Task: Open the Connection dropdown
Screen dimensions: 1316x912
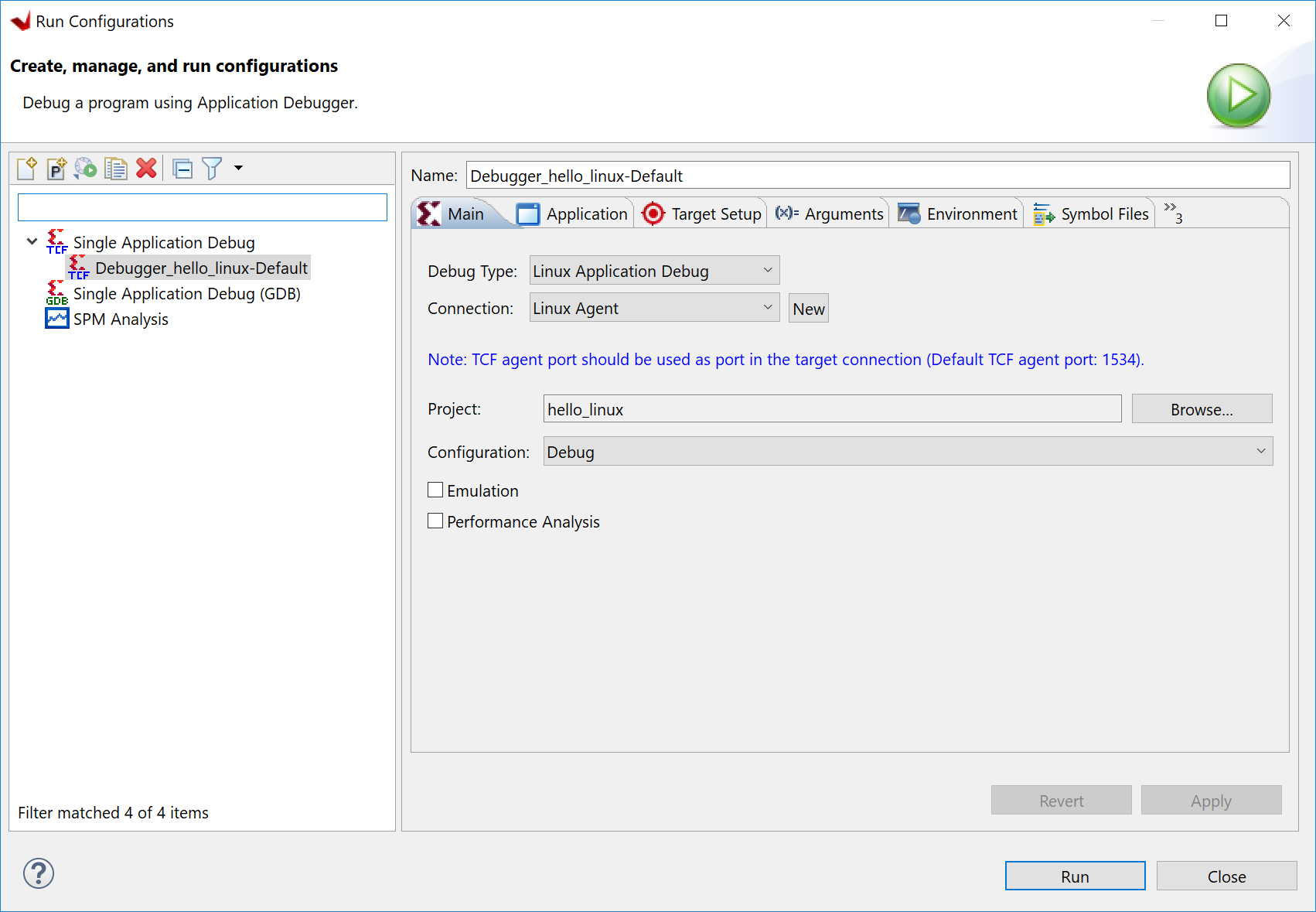Action: pyautogui.click(x=654, y=308)
